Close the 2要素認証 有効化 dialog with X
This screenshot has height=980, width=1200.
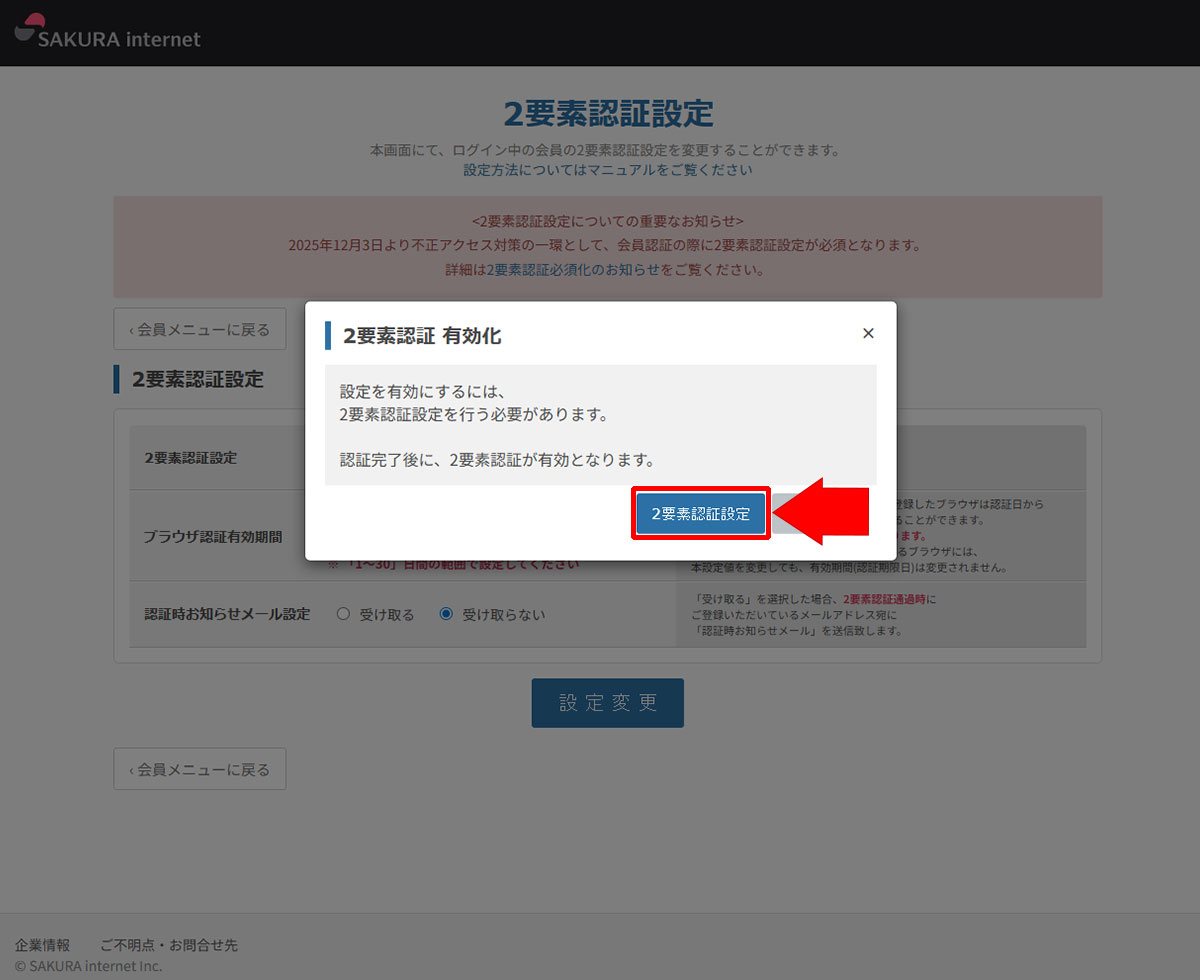pos(868,333)
